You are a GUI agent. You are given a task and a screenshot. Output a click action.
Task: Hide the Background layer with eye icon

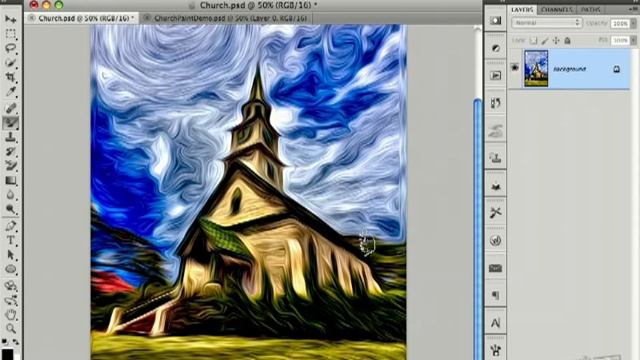click(x=515, y=68)
